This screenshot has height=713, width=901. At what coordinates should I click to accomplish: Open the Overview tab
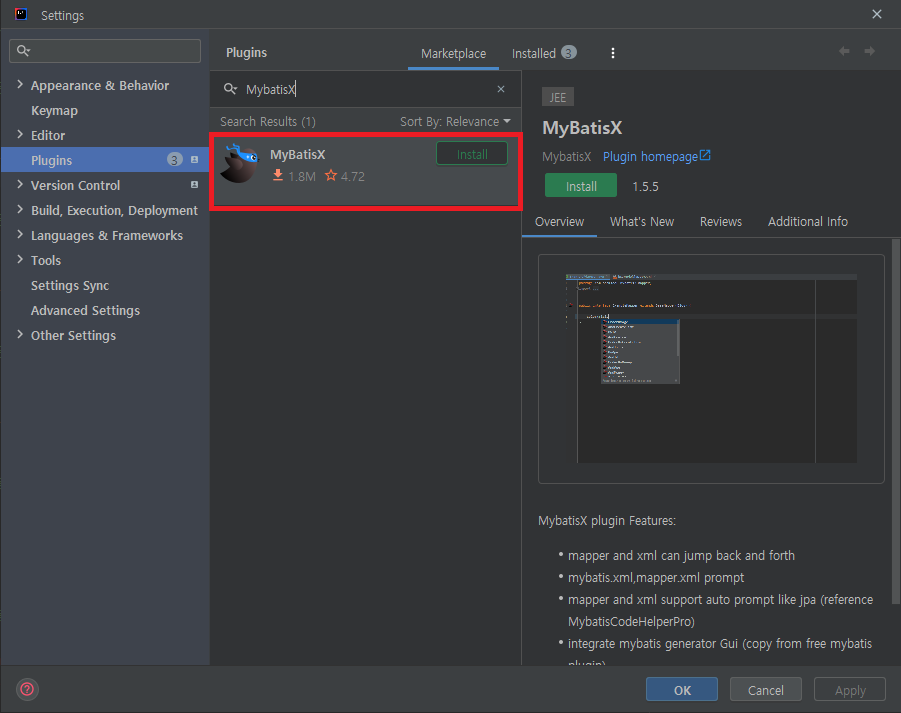click(559, 222)
